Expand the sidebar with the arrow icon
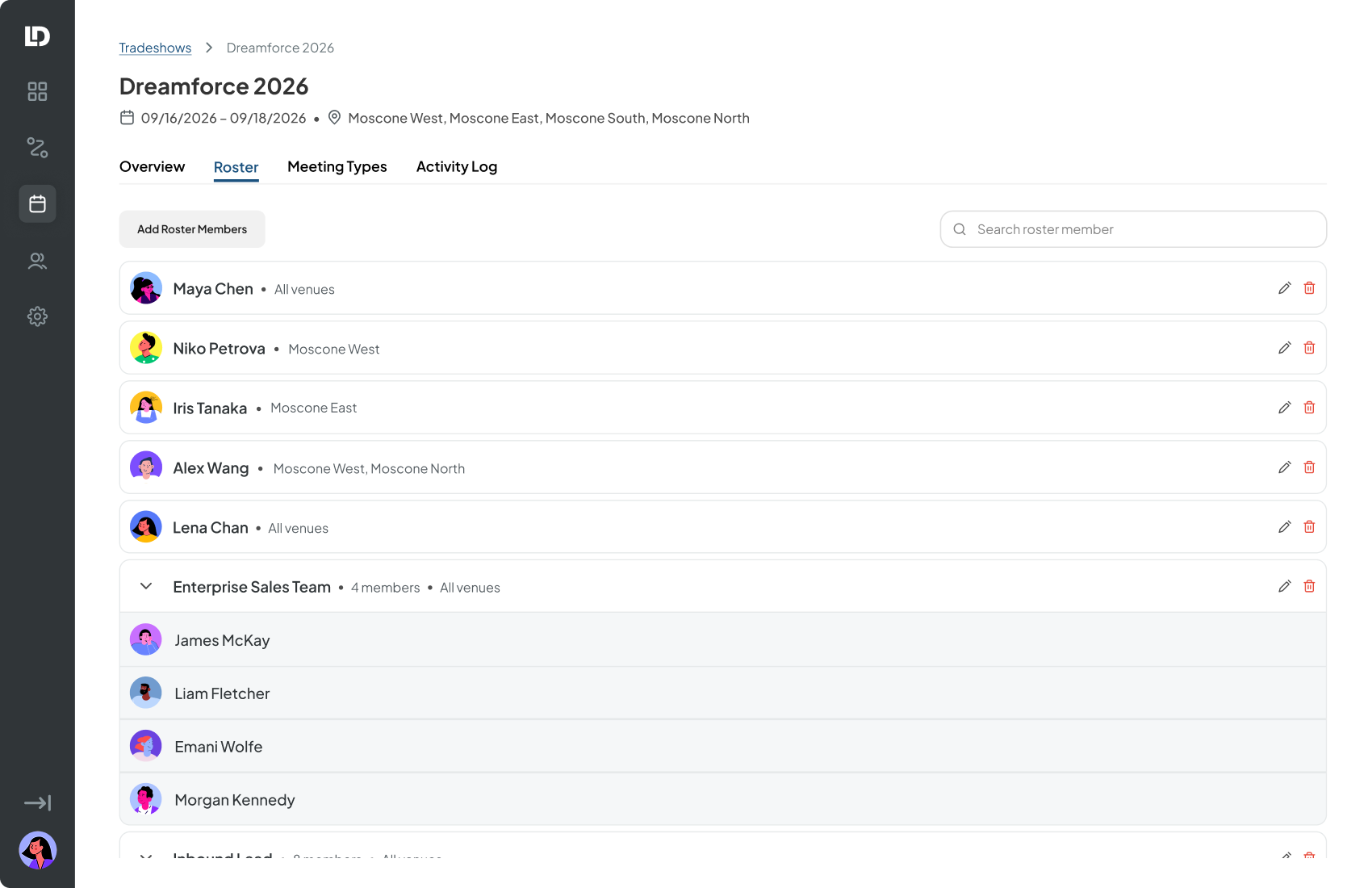 37,802
